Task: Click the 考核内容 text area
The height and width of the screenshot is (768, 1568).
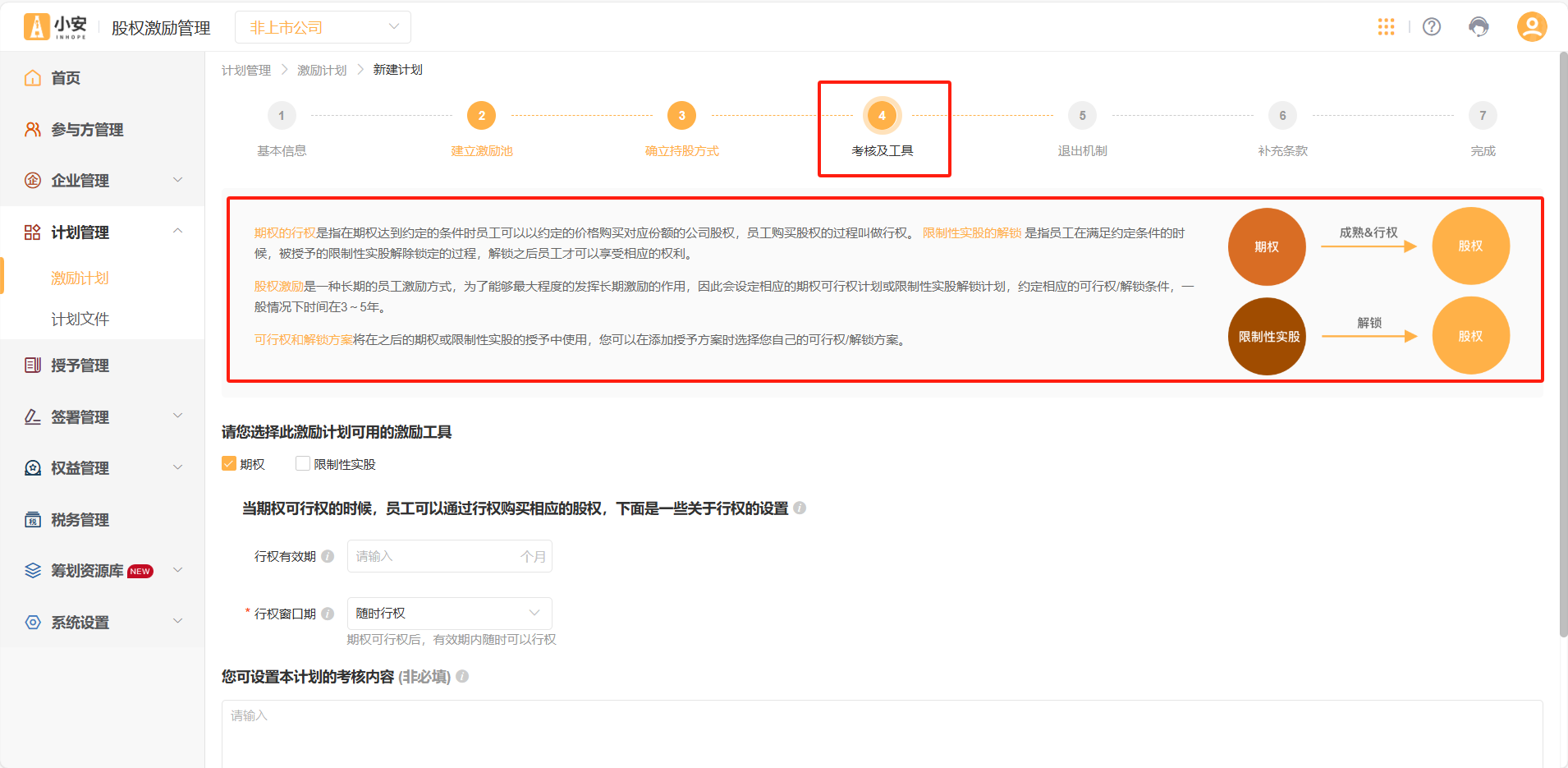Action: (x=882, y=734)
